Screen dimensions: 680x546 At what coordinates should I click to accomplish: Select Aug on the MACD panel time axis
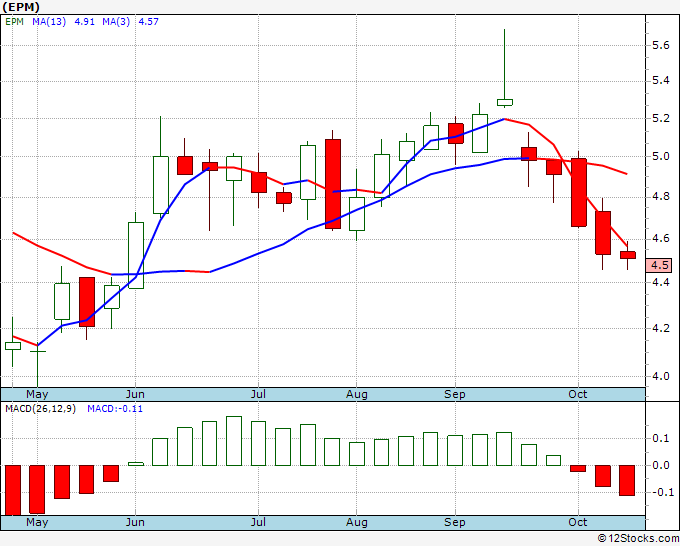point(356,522)
